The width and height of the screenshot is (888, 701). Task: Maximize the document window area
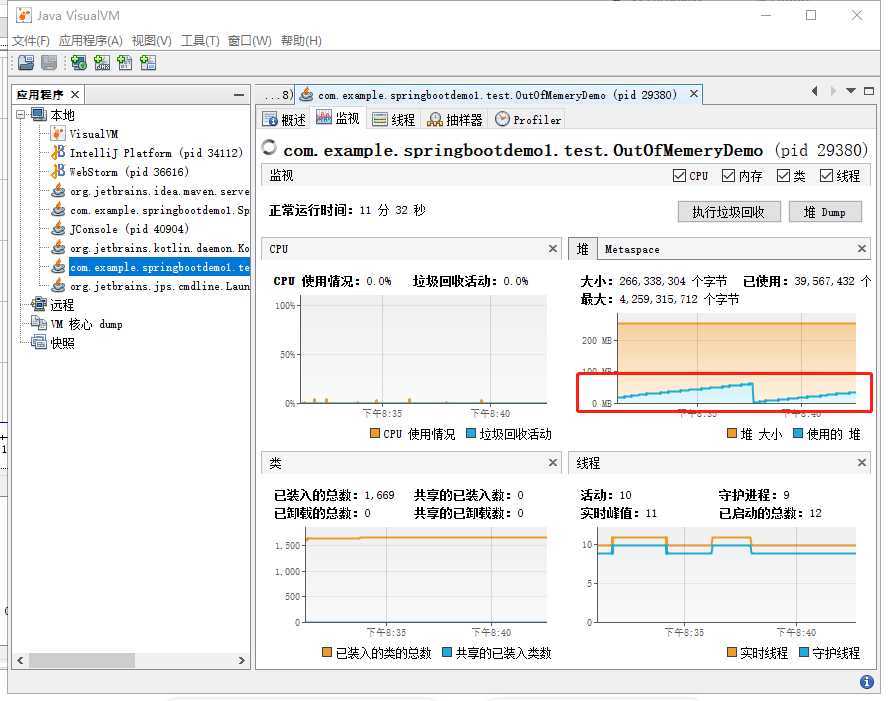coord(869,91)
